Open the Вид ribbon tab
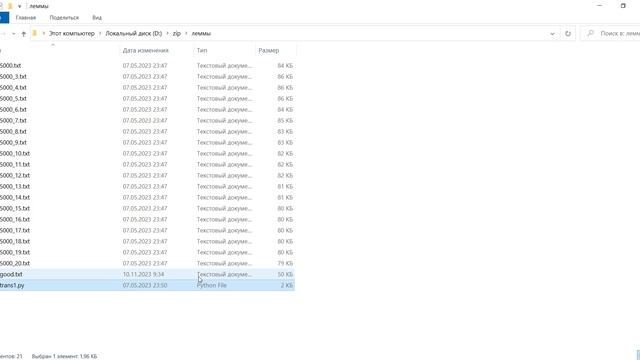Image resolution: width=640 pixels, height=360 pixels. coord(97,18)
